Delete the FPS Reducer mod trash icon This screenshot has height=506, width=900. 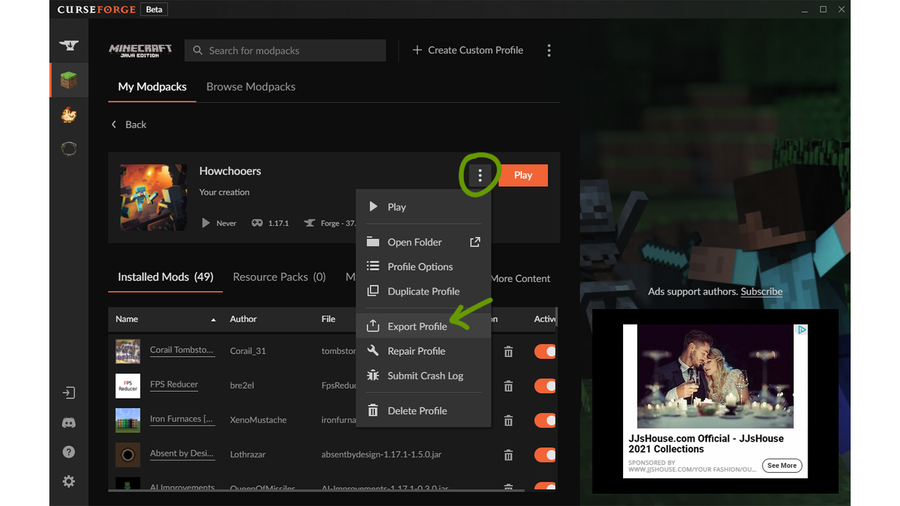(x=509, y=386)
